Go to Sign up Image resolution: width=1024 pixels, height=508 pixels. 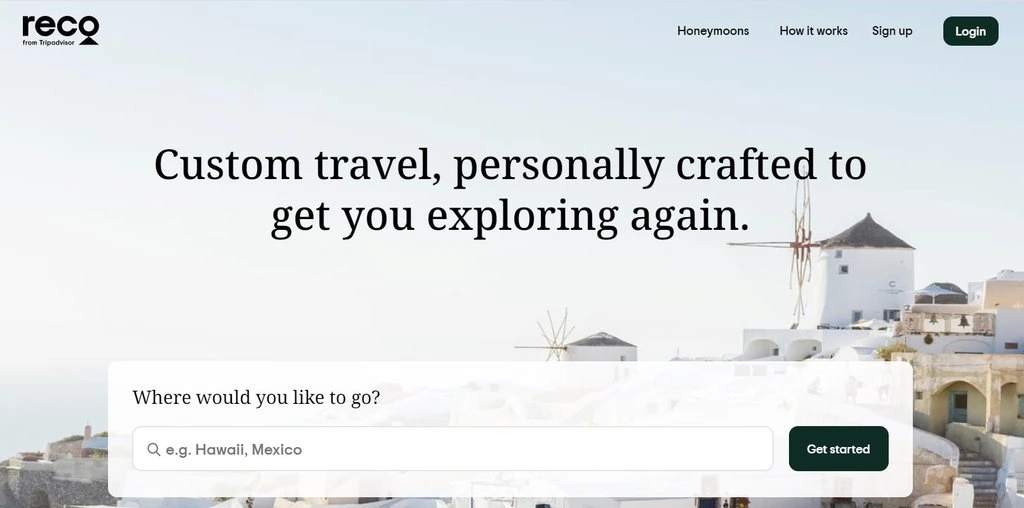[892, 31]
